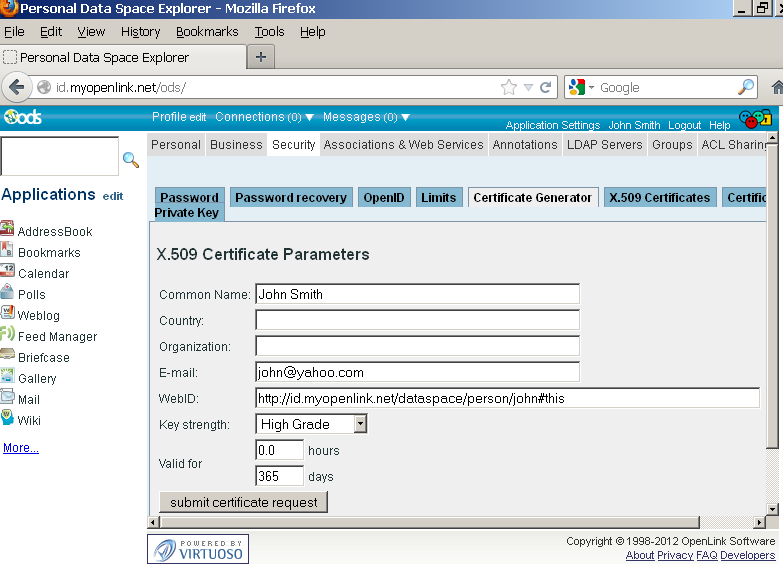Reload the page with refresh icon
This screenshot has height=579, width=783.
point(546,87)
